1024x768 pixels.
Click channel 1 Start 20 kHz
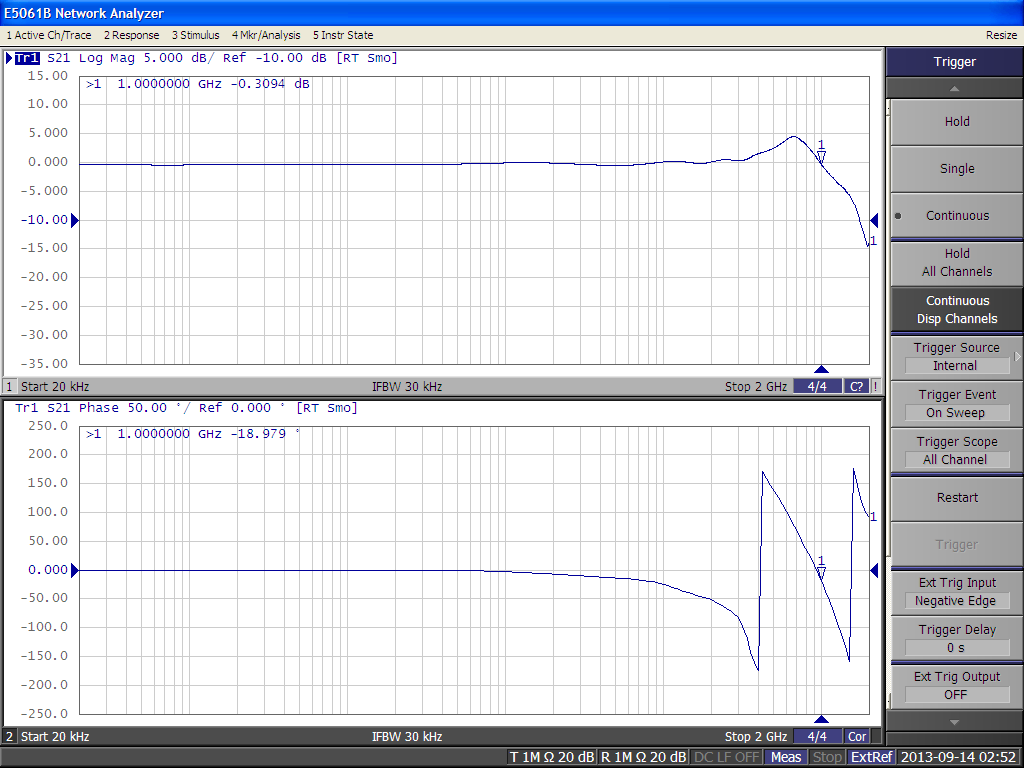(x=55, y=387)
